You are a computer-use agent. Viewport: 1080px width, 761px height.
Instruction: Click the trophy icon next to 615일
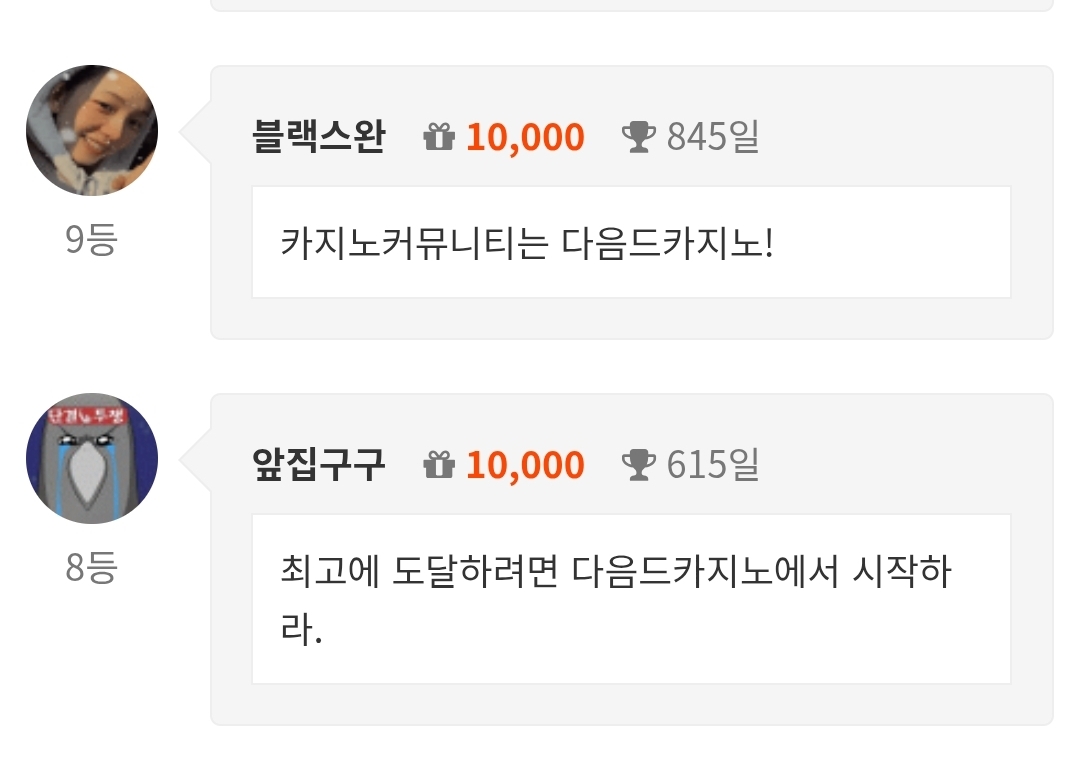click(638, 465)
